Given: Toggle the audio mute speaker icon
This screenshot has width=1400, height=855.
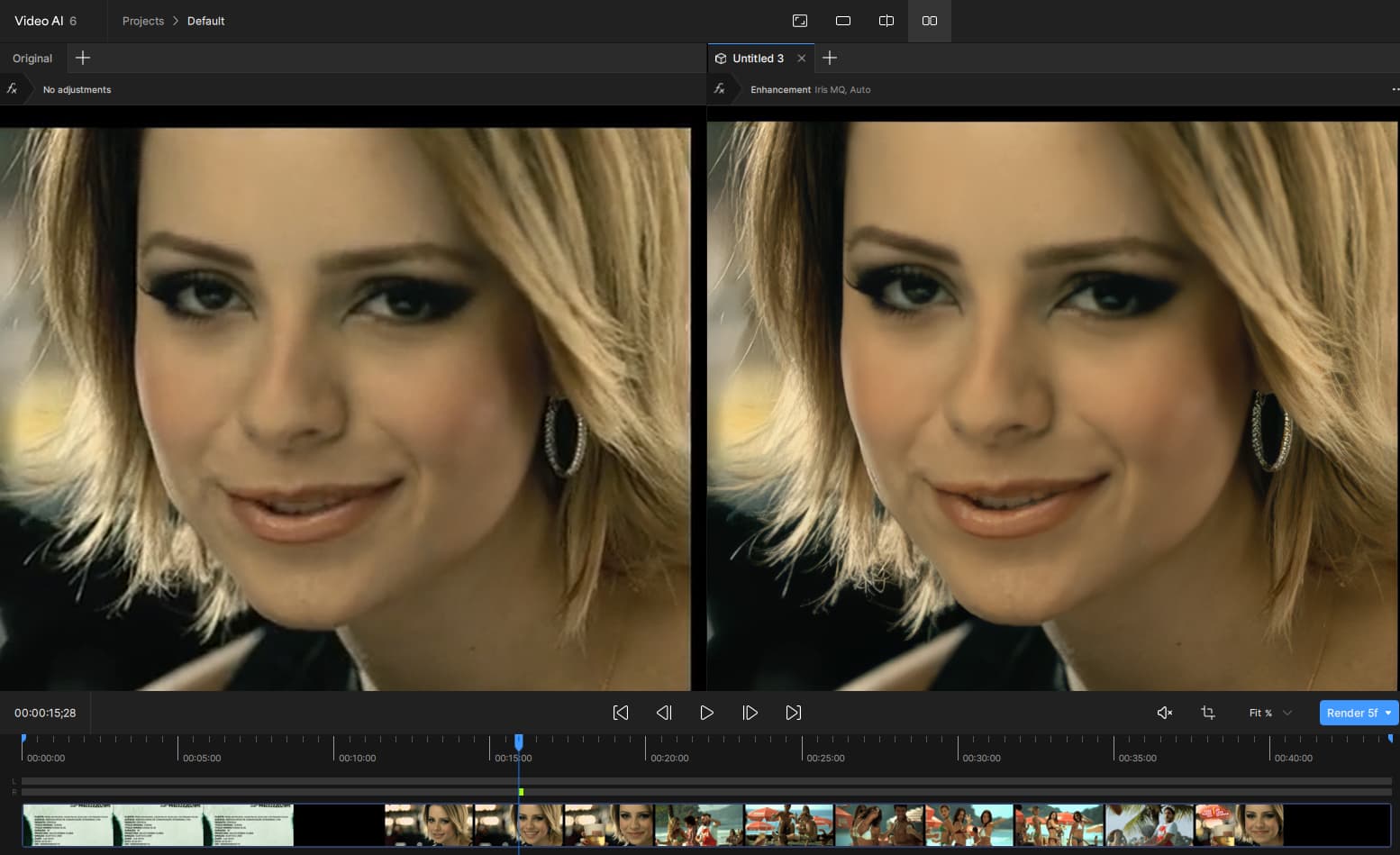Looking at the screenshot, I should tap(1165, 713).
